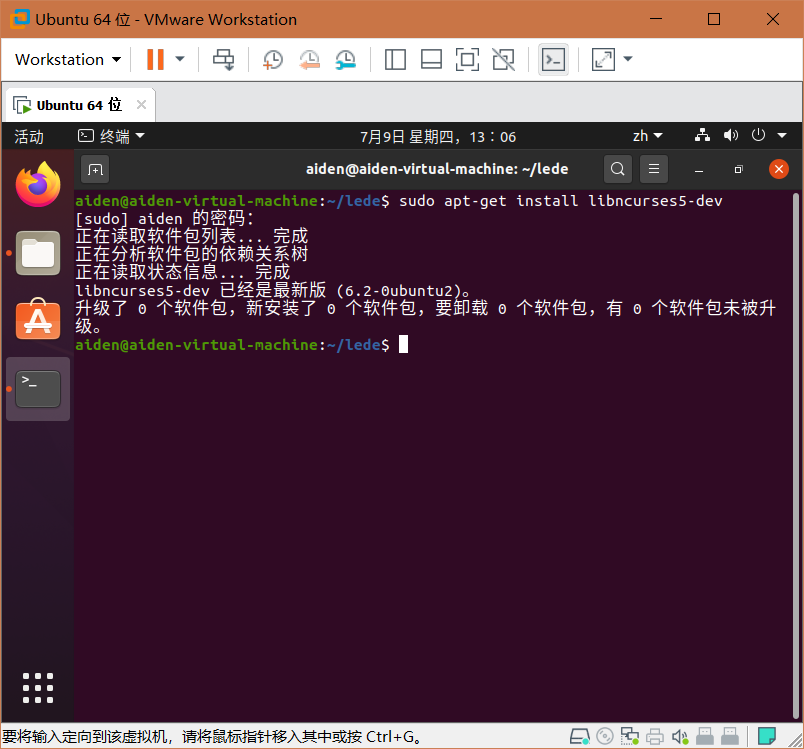Open the Workstation menu dropdown

[65, 59]
